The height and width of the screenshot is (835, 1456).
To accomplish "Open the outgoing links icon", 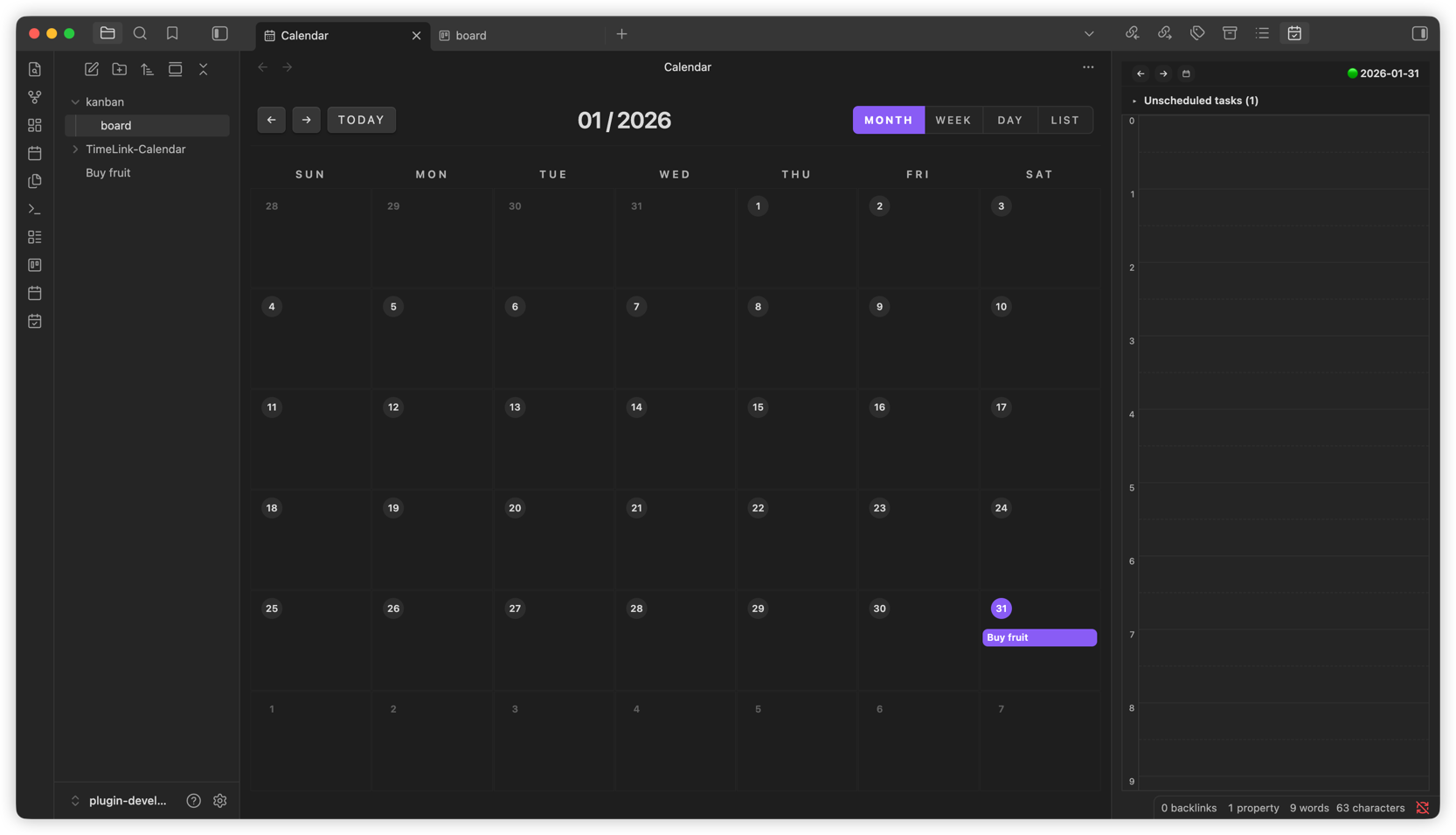I will [x=1165, y=32].
